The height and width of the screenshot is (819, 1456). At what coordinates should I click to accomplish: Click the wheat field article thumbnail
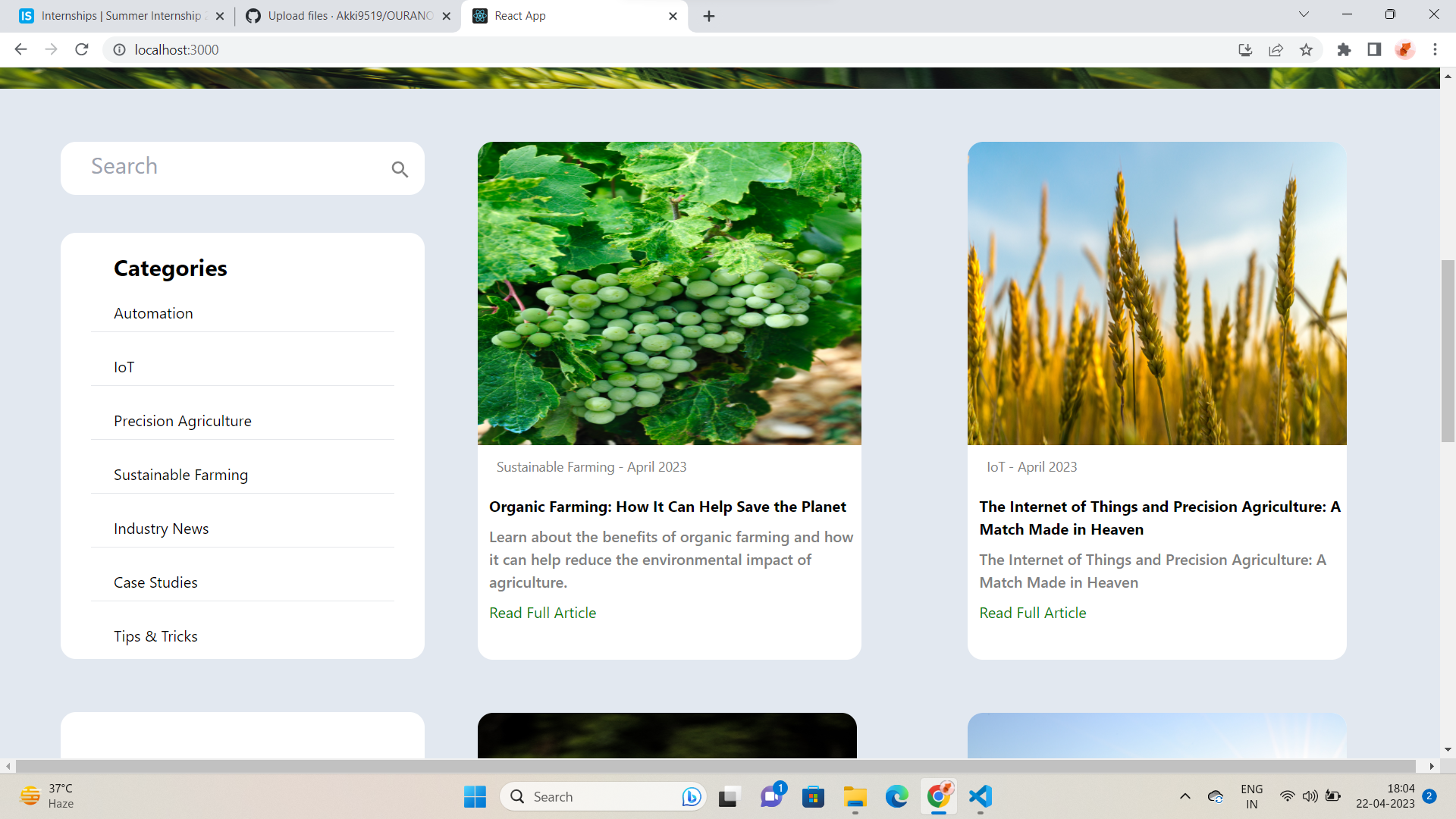pos(1157,293)
